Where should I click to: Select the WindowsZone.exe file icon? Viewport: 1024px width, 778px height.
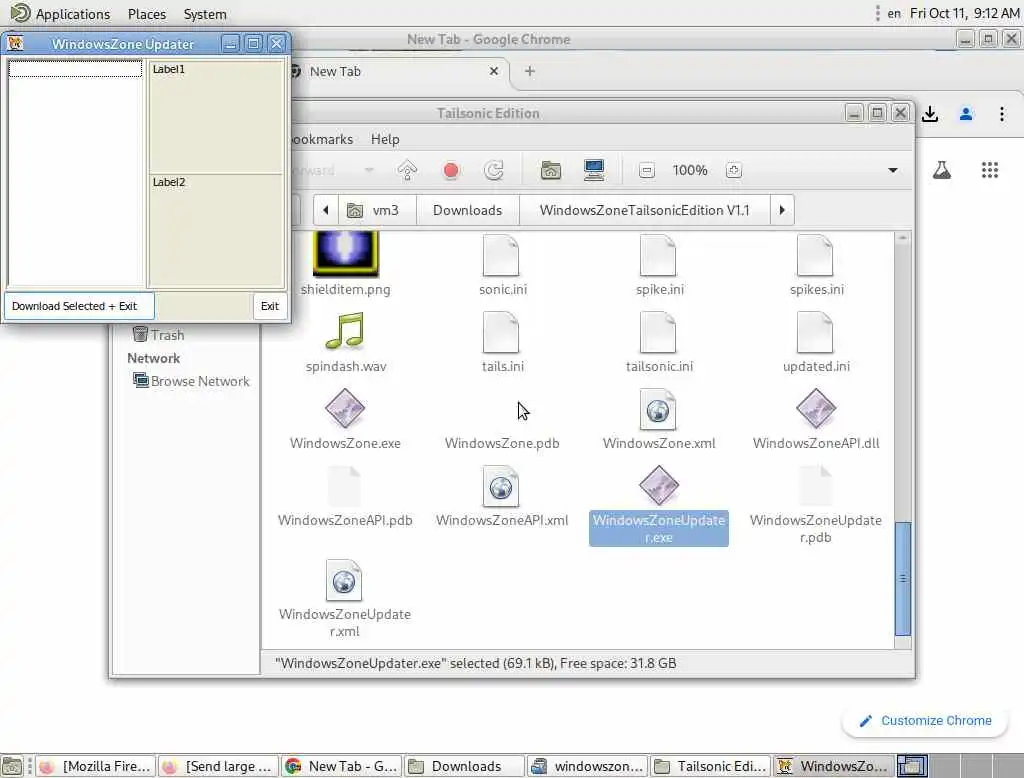345,409
